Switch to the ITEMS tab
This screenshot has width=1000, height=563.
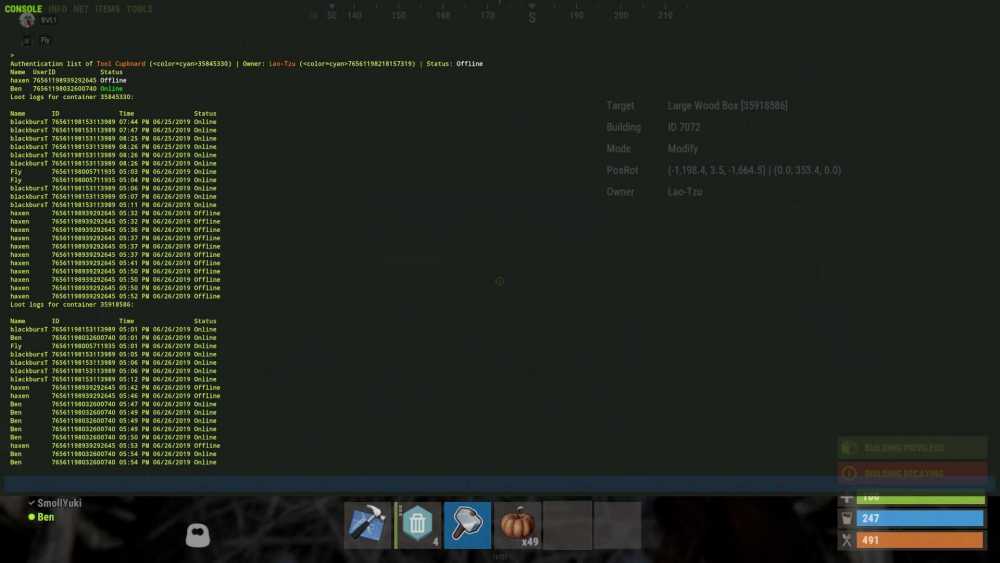pyautogui.click(x=107, y=9)
